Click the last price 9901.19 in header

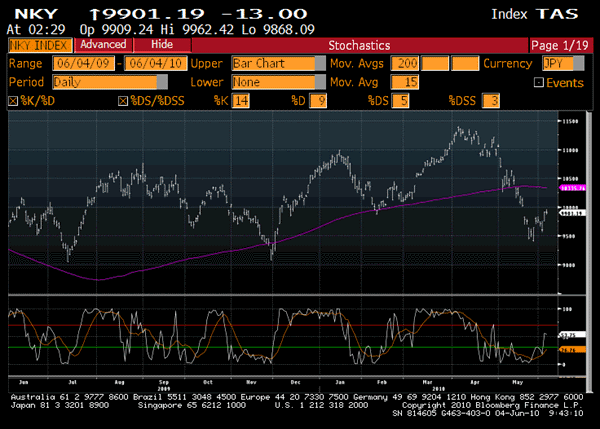point(152,14)
